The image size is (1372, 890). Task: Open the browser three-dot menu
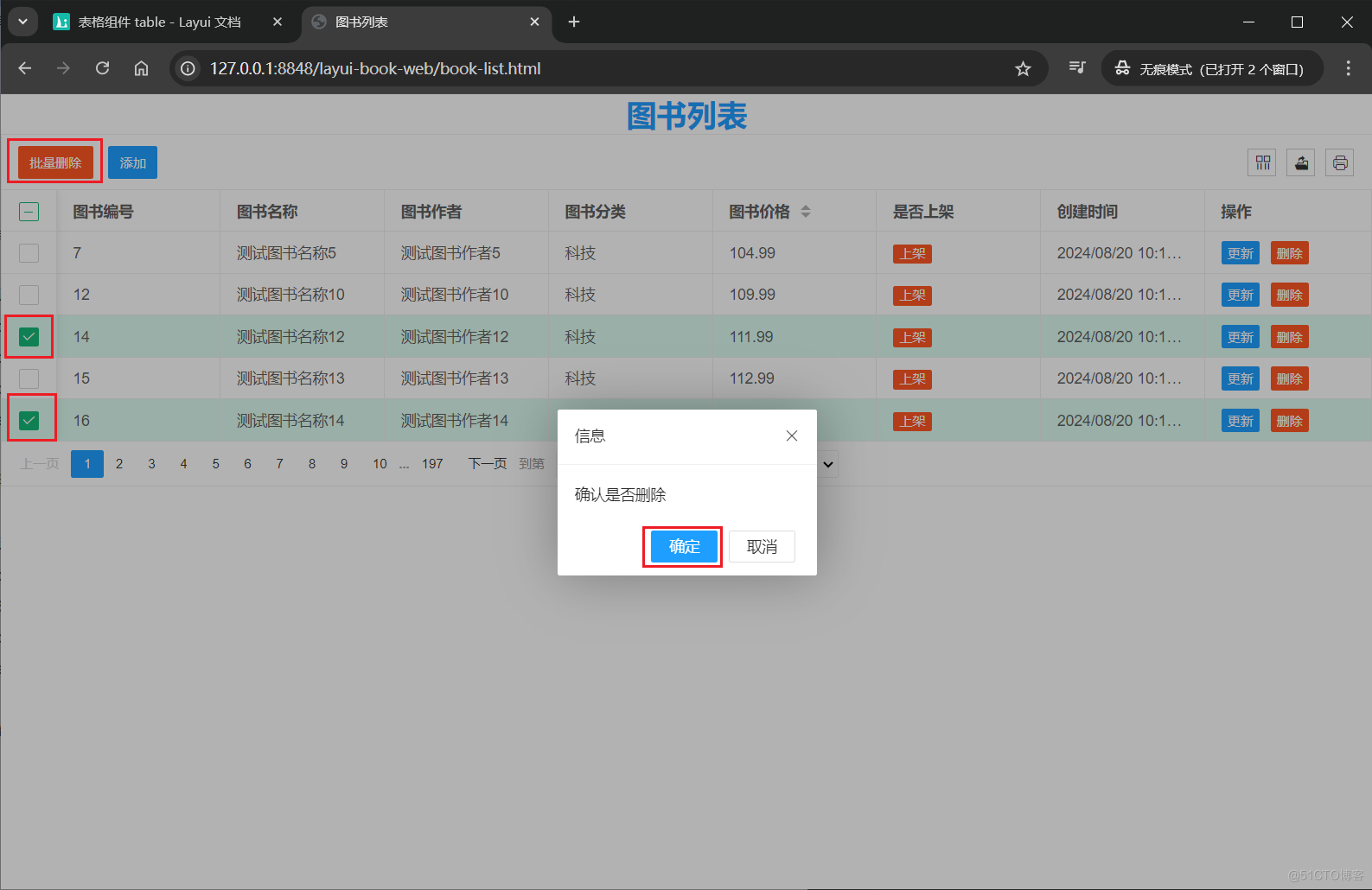1348,68
